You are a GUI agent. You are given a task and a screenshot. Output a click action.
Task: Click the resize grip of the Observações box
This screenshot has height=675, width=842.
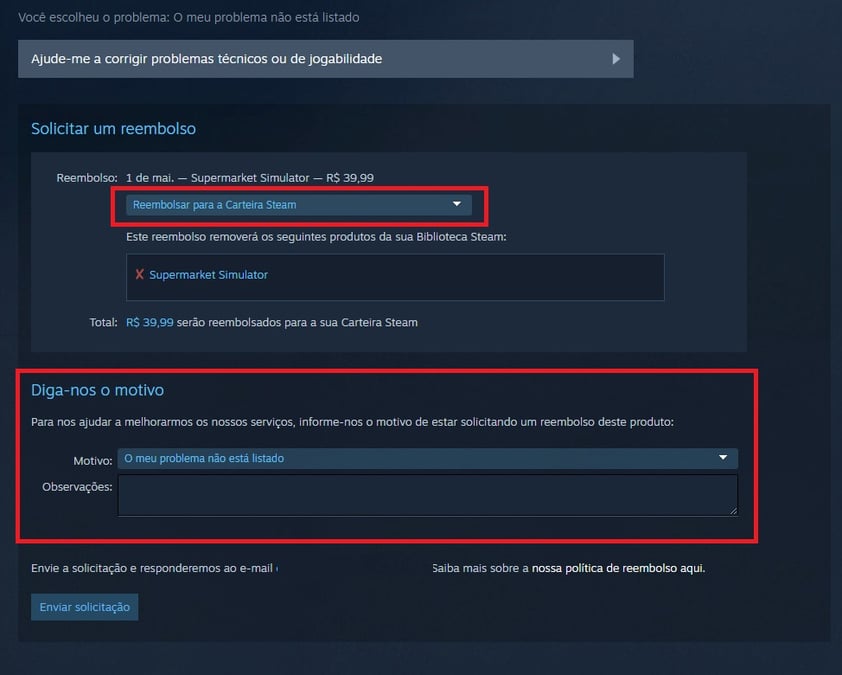[733, 511]
